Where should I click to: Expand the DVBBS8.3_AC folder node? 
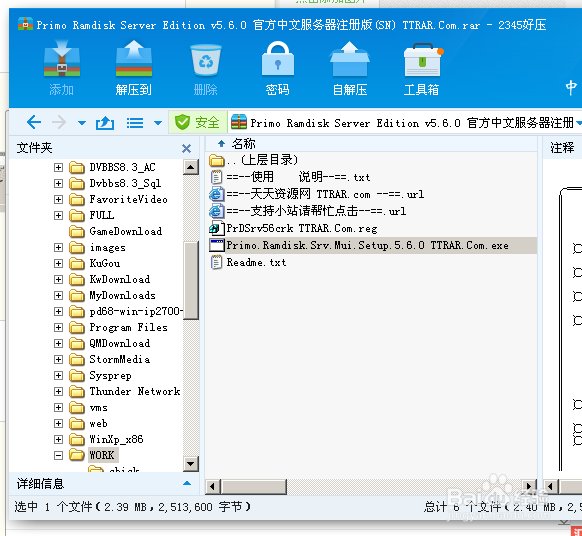coord(58,167)
